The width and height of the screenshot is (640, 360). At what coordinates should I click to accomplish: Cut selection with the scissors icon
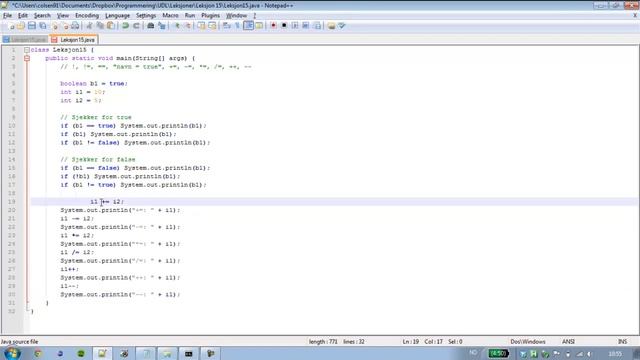tap(89, 26)
